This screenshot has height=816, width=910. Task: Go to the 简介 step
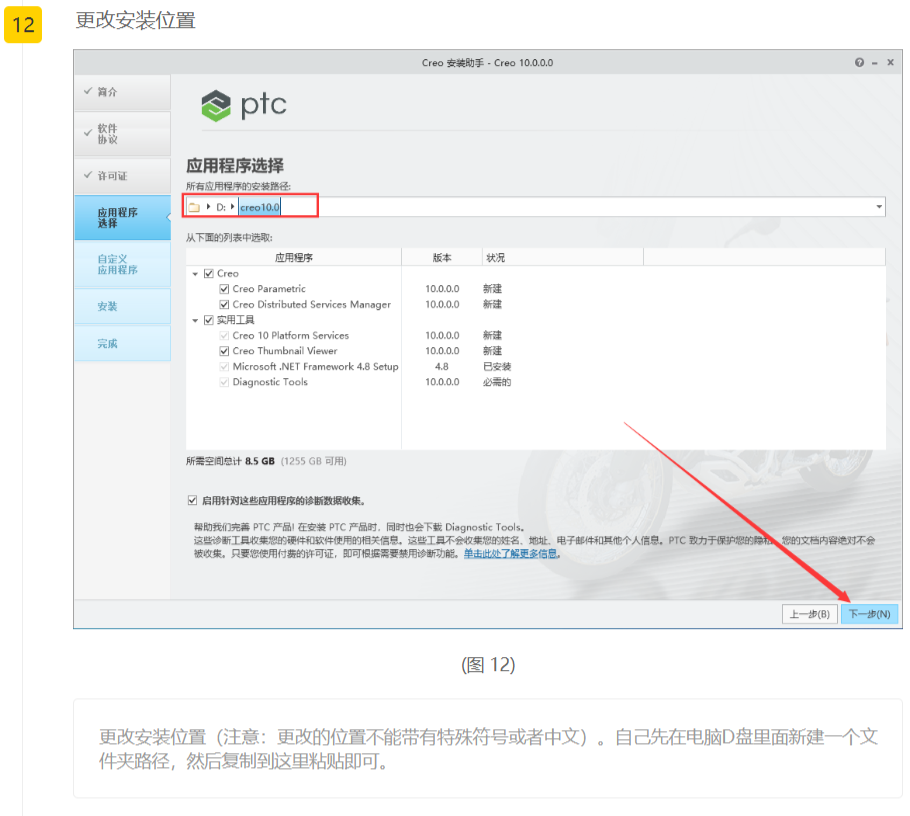122,92
